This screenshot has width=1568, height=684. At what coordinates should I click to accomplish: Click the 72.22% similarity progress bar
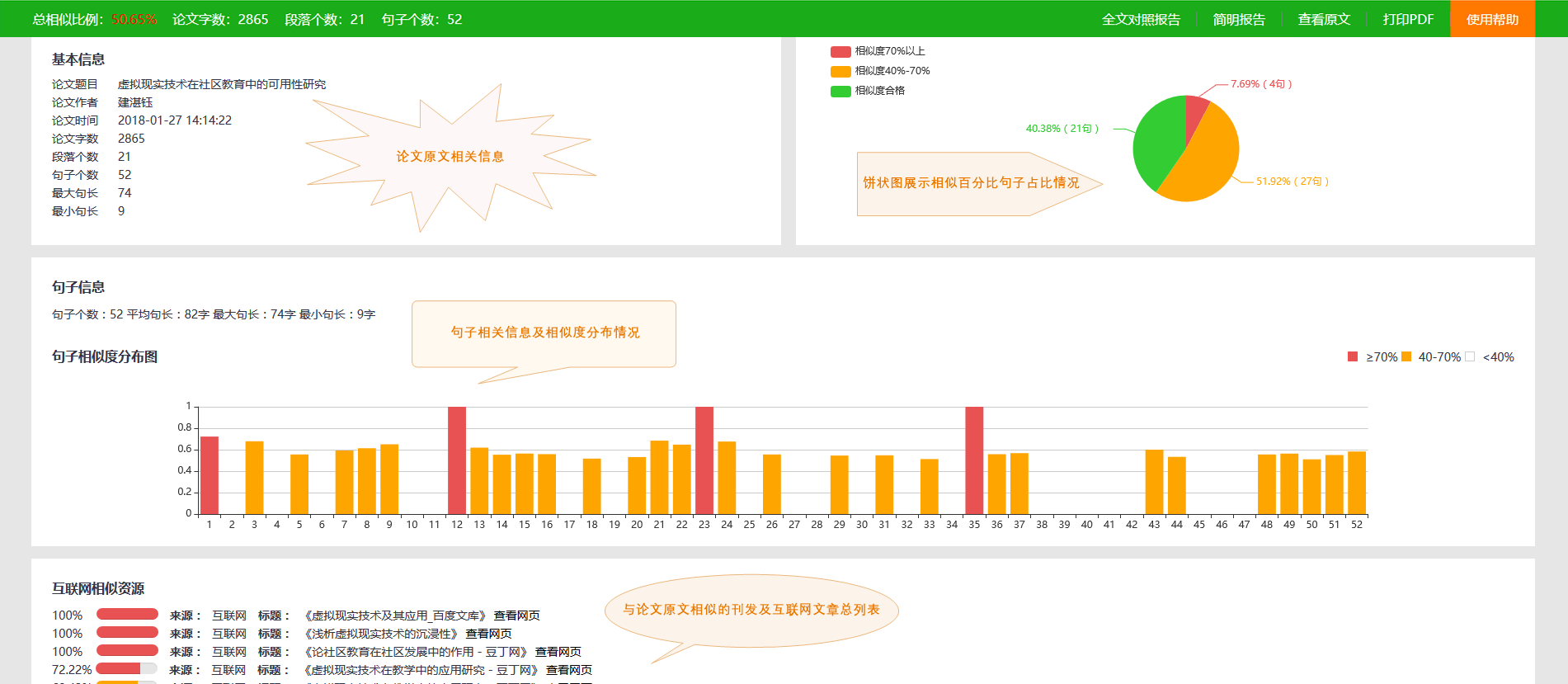(x=126, y=669)
